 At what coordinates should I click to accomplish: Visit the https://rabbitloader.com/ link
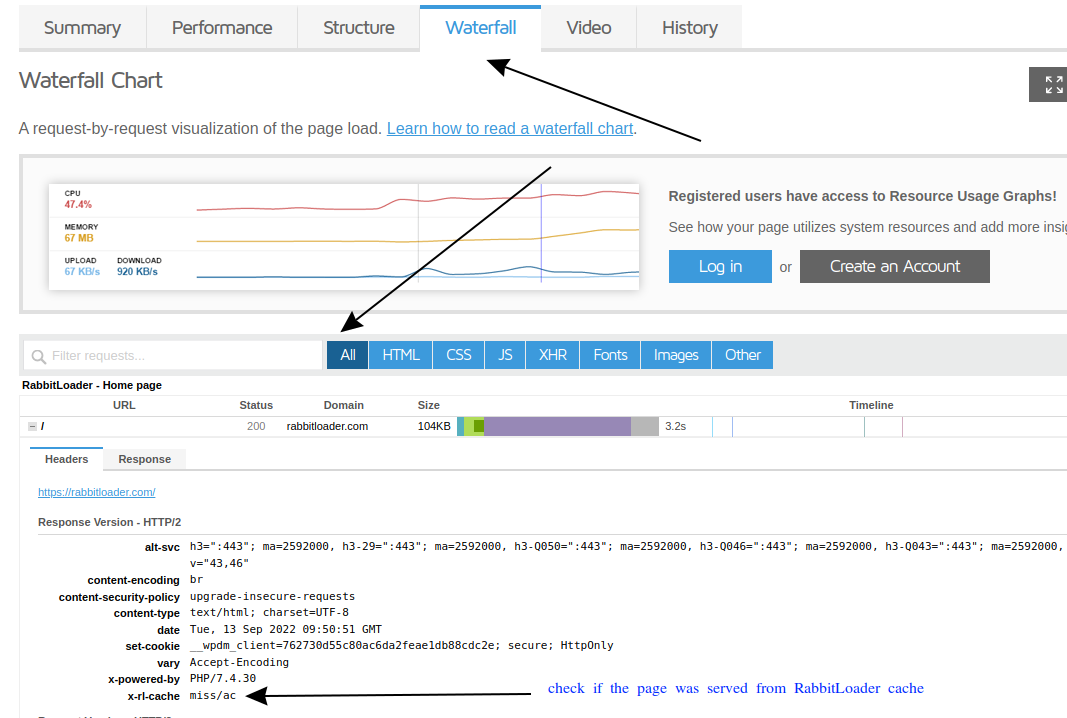click(x=96, y=491)
